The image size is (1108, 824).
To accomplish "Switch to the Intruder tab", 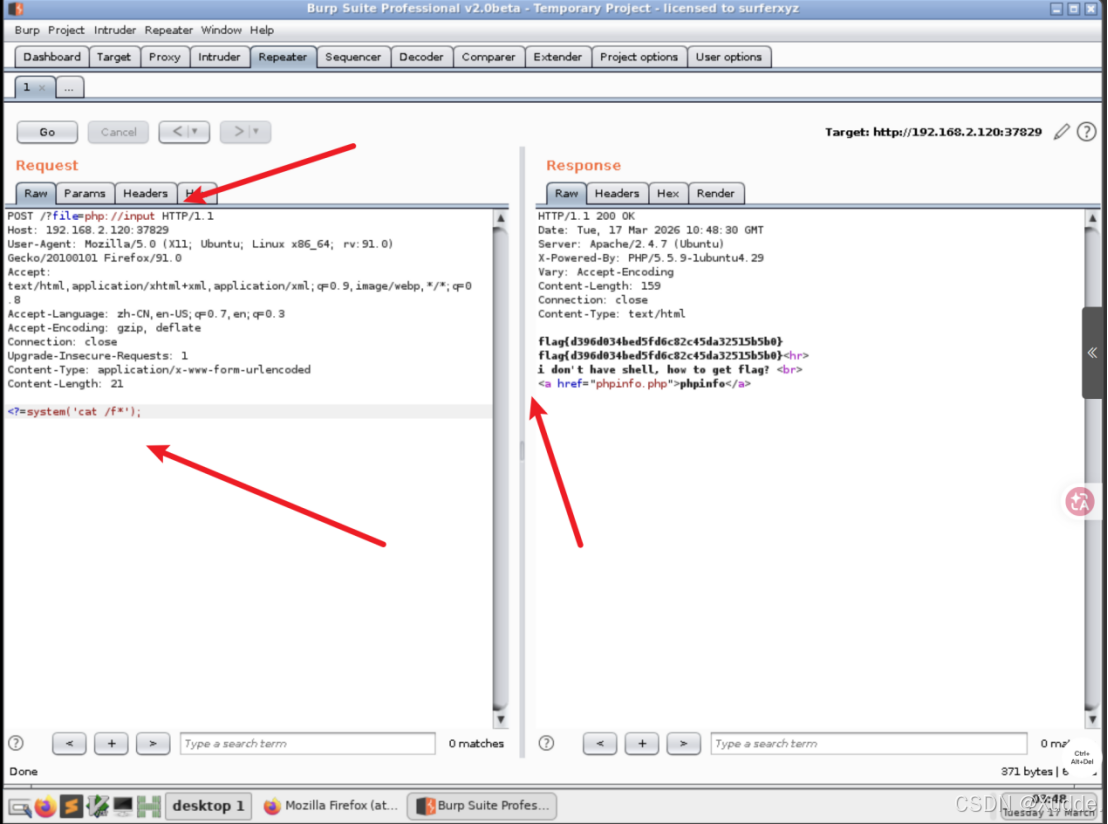I will click(x=219, y=57).
